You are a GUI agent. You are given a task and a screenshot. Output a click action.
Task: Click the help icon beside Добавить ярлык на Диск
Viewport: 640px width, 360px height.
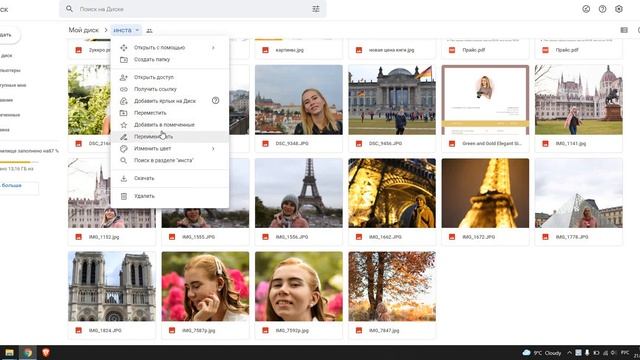click(216, 100)
